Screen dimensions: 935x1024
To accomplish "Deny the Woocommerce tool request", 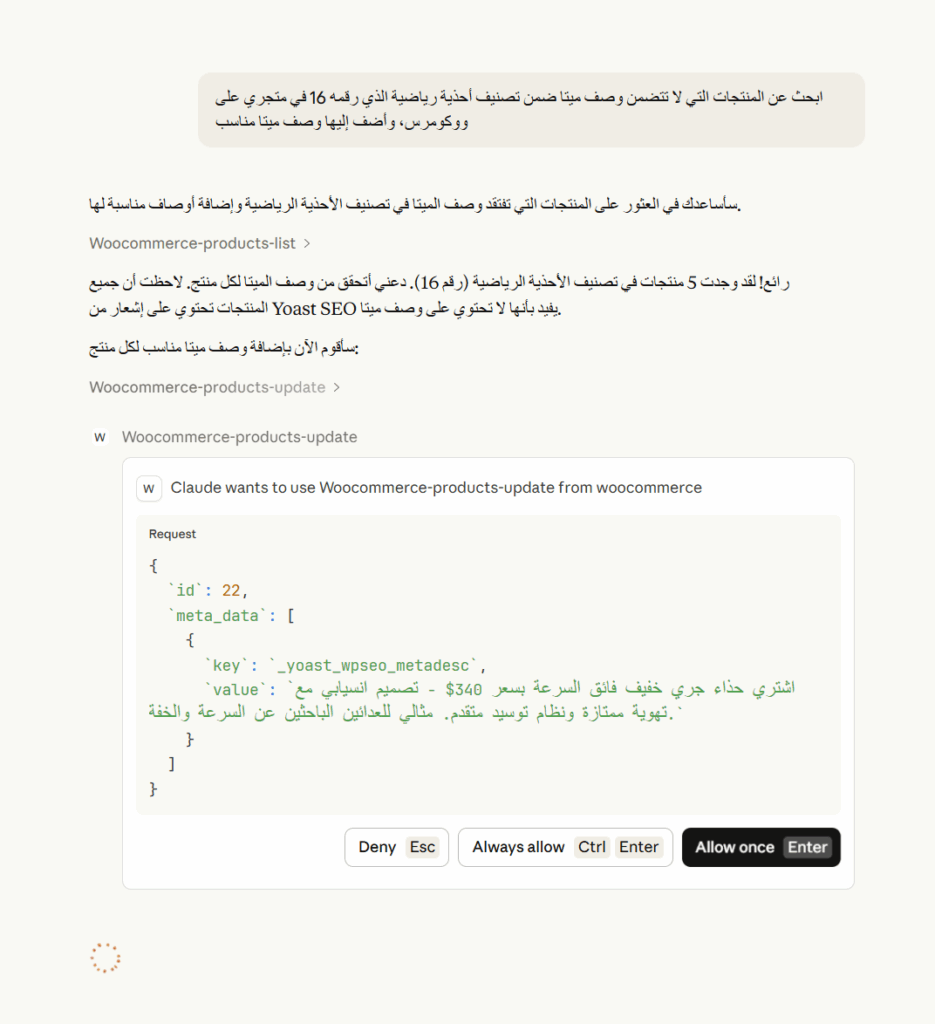I will click(377, 847).
